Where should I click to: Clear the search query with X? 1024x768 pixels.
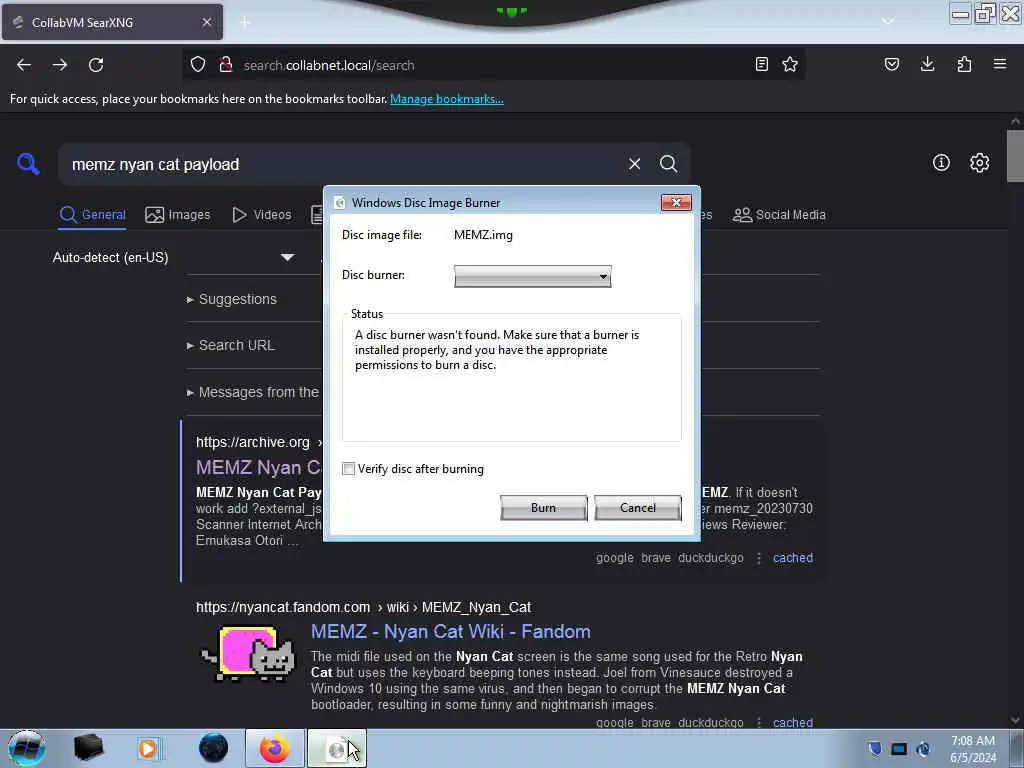pyautogui.click(x=634, y=164)
